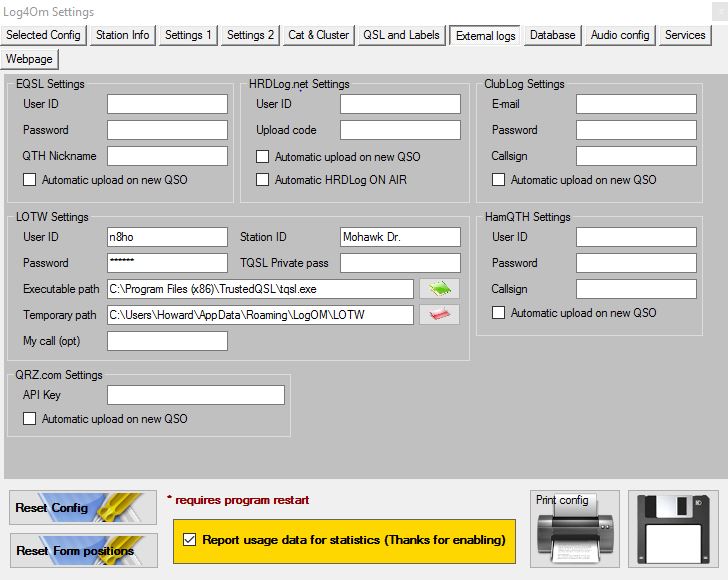Image resolution: width=728 pixels, height=580 pixels.
Task: Switch to the Station Info tab
Action: coord(123,35)
